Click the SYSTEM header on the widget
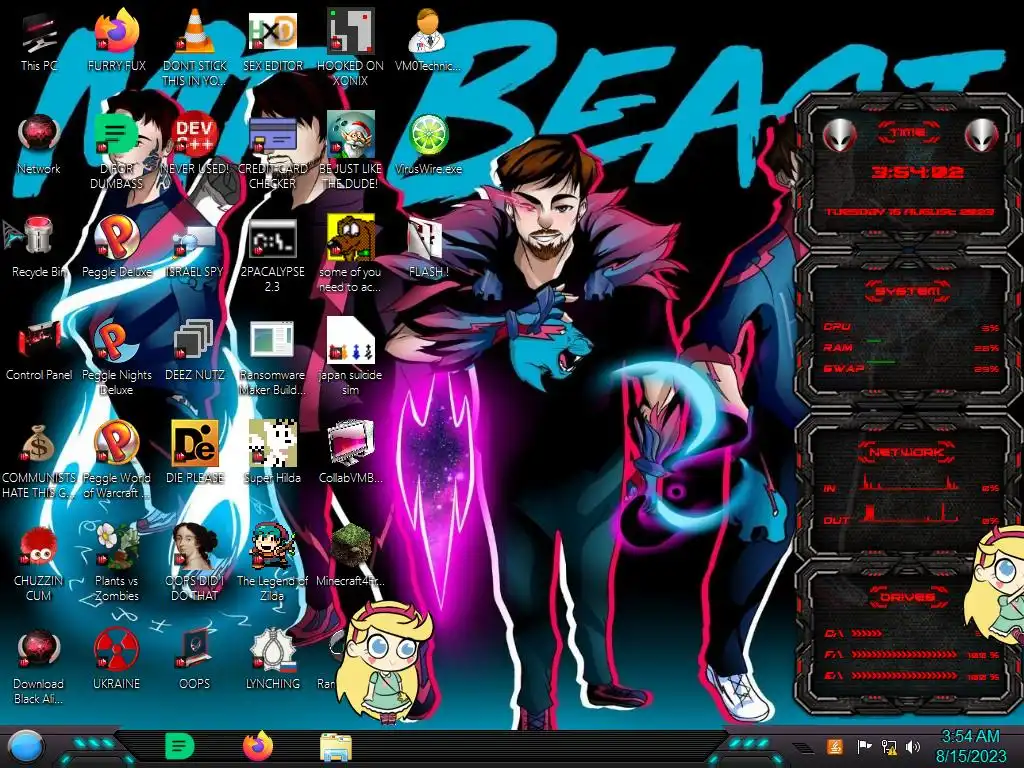The image size is (1024, 768). click(908, 291)
